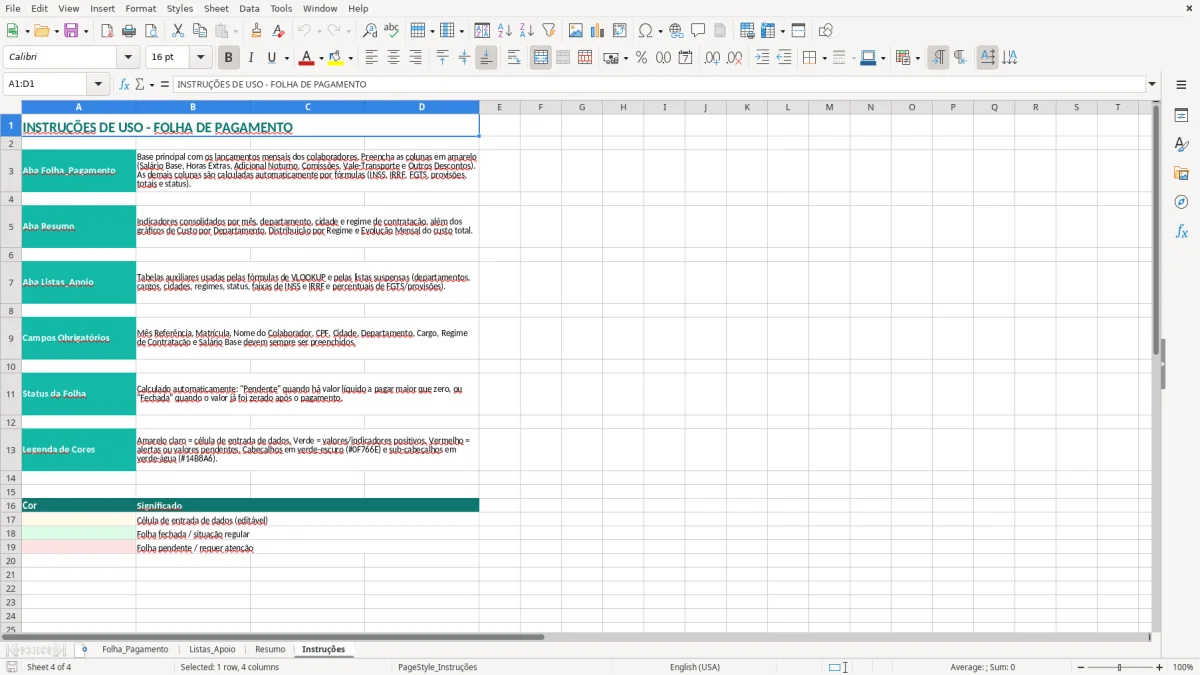Clear direct formatting icon
Viewport: 1200px width, 675px height.
pyautogui.click(x=278, y=31)
